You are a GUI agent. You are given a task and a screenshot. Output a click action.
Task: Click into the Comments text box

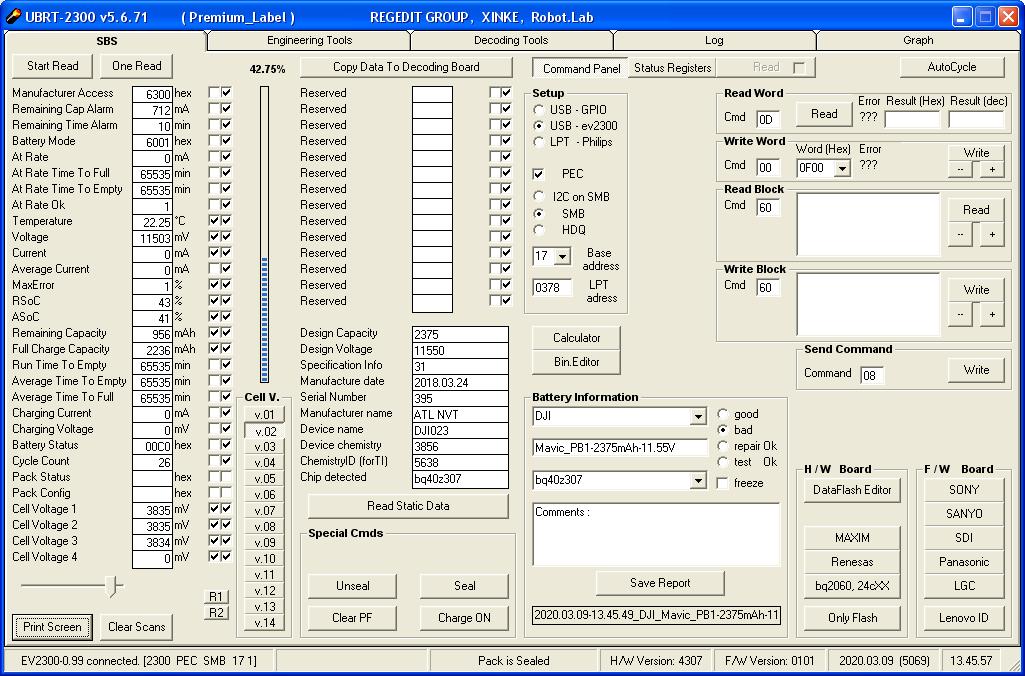[x=656, y=534]
